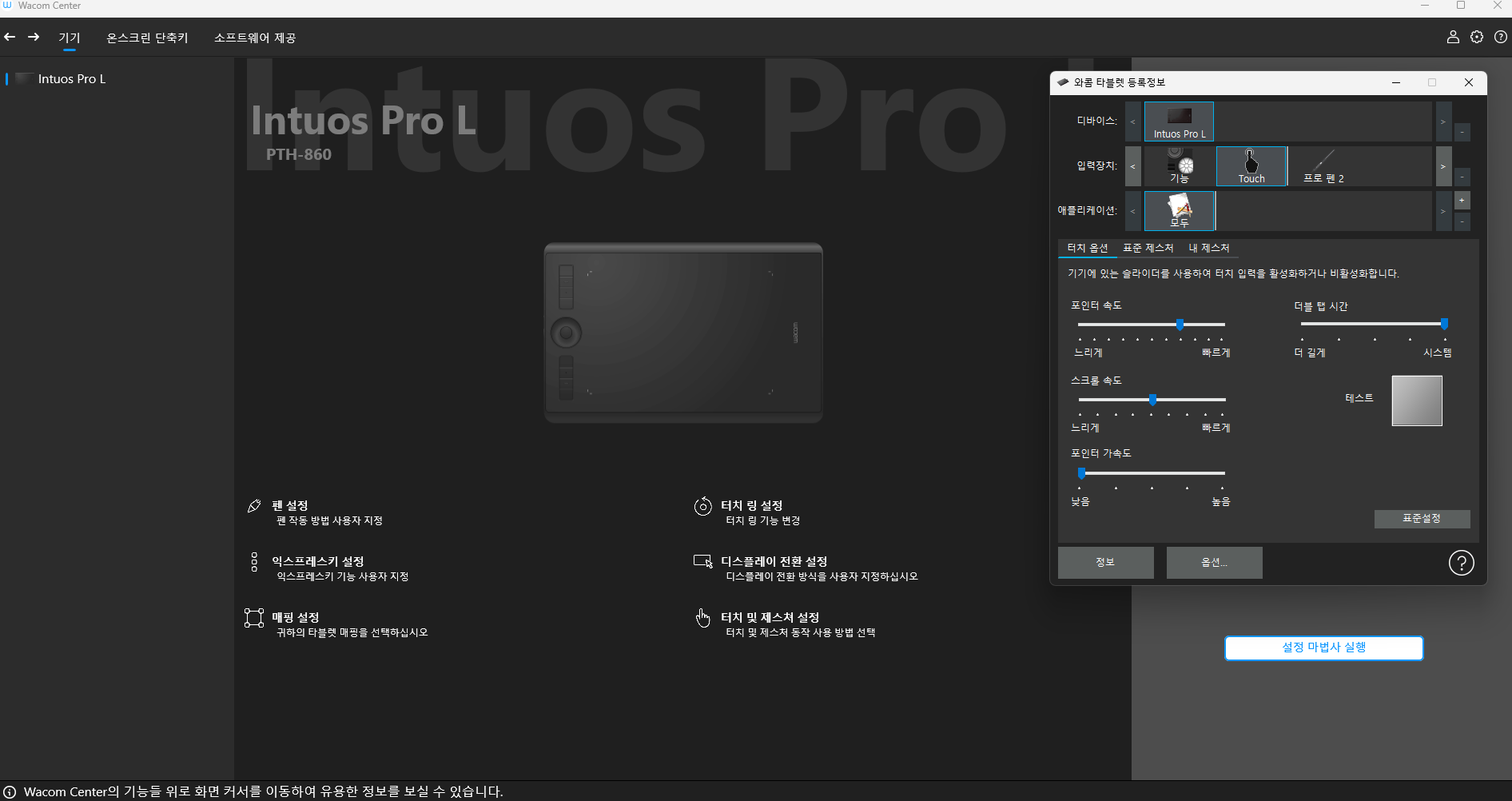Go forward with the right arrow icon
This screenshot has width=1512, height=801.
click(34, 37)
